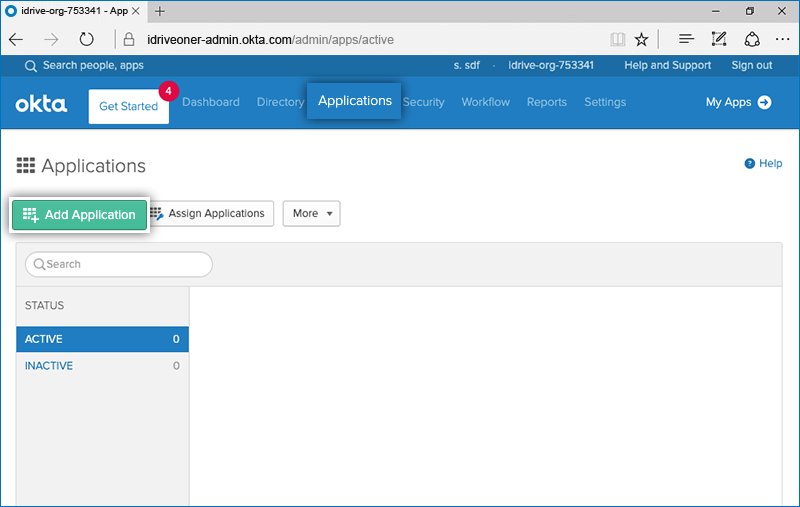Image resolution: width=800 pixels, height=507 pixels.
Task: Select the INACTIVE status filter
Action: (x=50, y=366)
